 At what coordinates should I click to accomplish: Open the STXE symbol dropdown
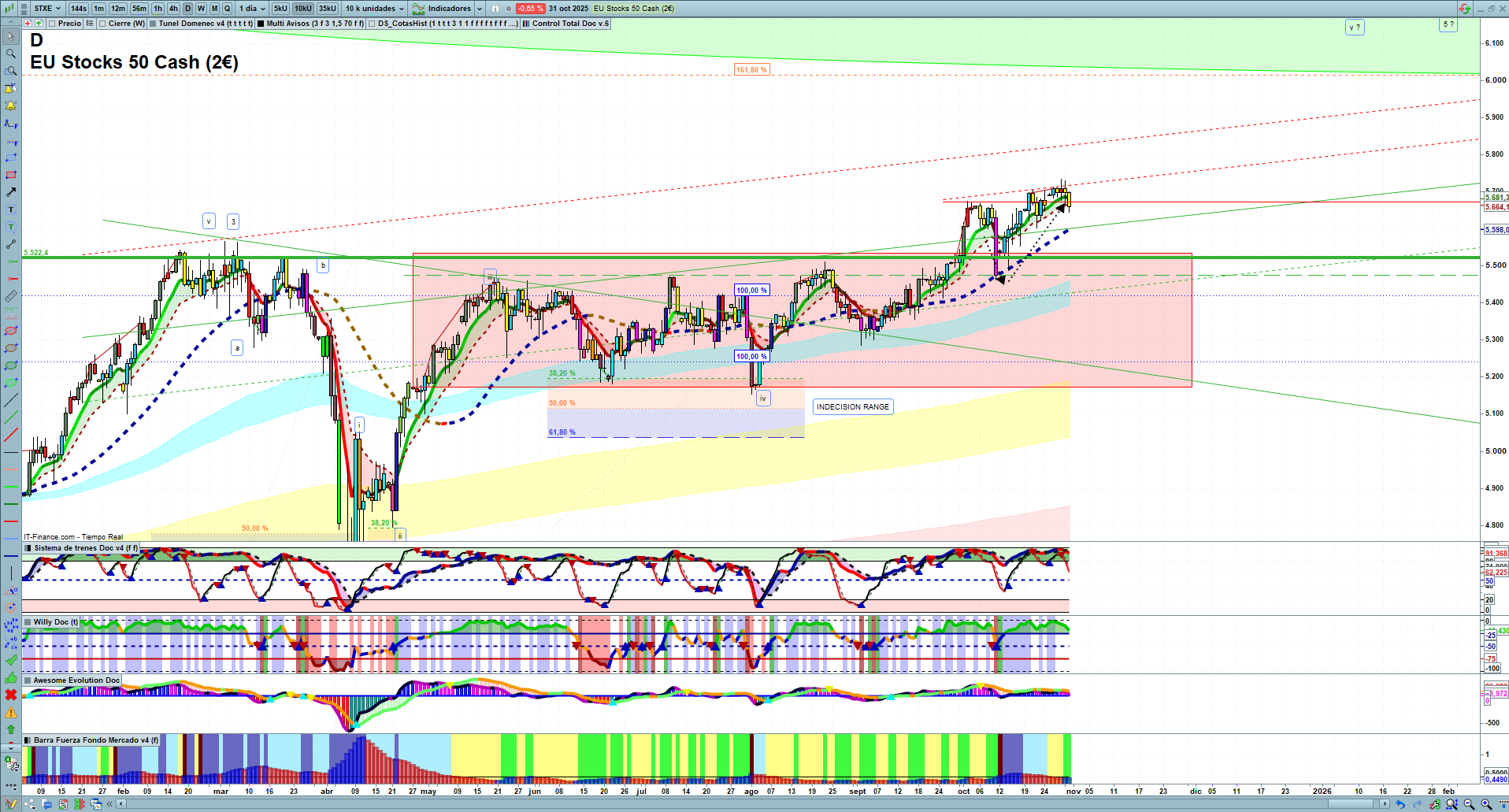[47, 9]
